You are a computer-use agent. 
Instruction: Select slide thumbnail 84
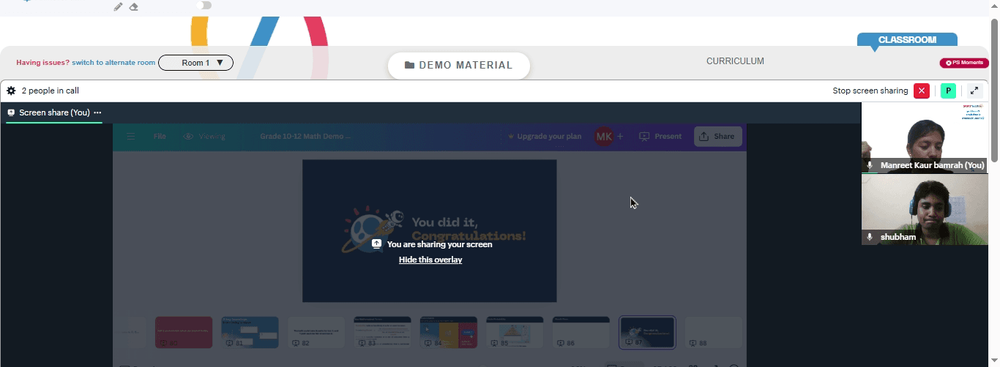coord(449,333)
